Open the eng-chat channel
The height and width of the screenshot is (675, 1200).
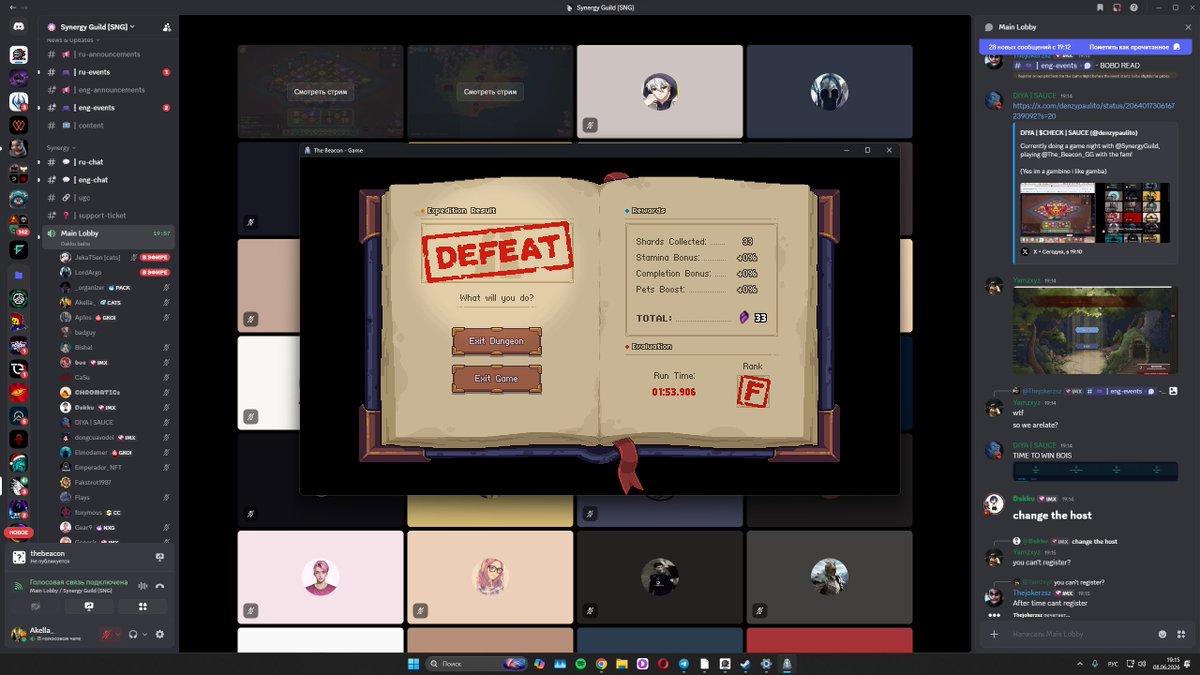pyautogui.click(x=108, y=180)
